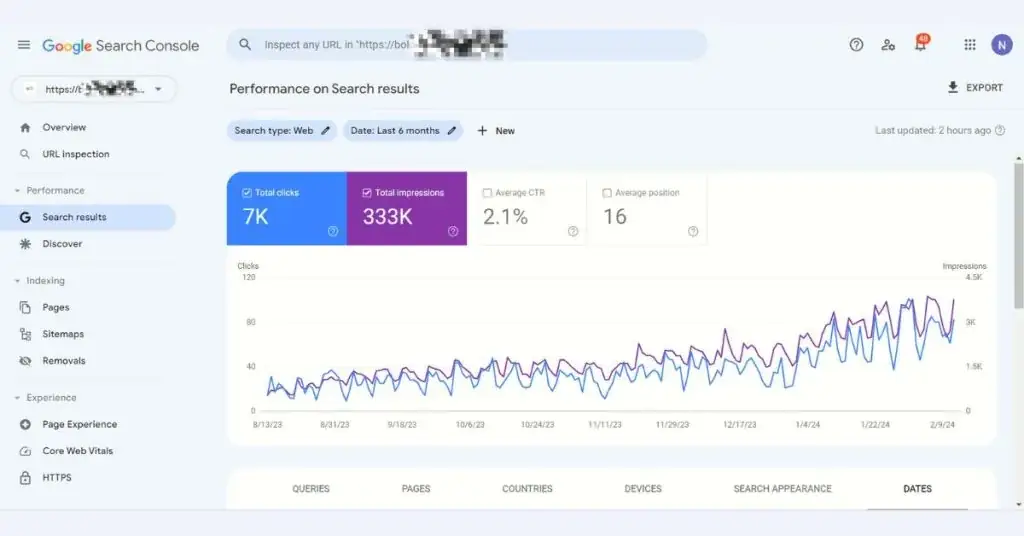Click help icon on Average CTR card
The image size is (1024, 536).
573,231
